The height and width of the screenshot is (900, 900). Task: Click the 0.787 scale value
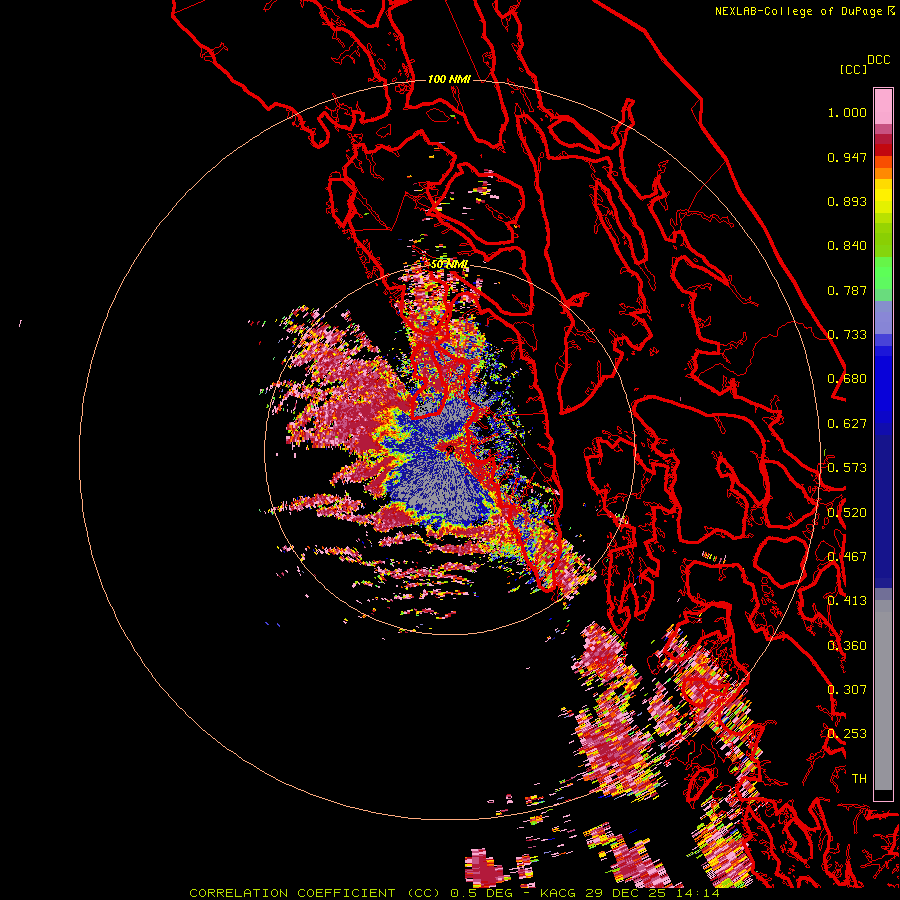847,290
